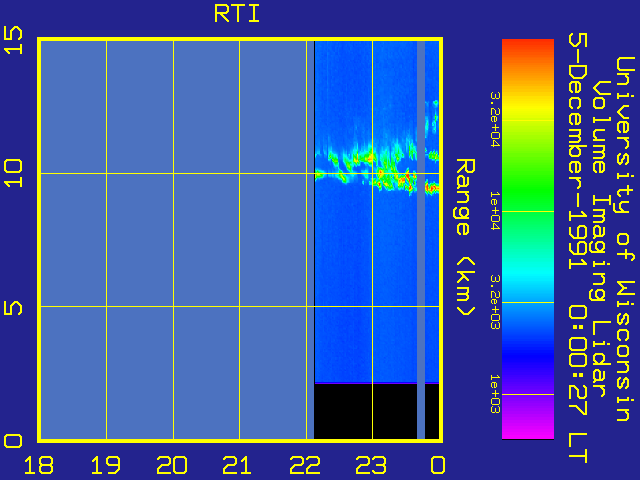
Task: Click the 10 km range axis label
Action: 13,173
